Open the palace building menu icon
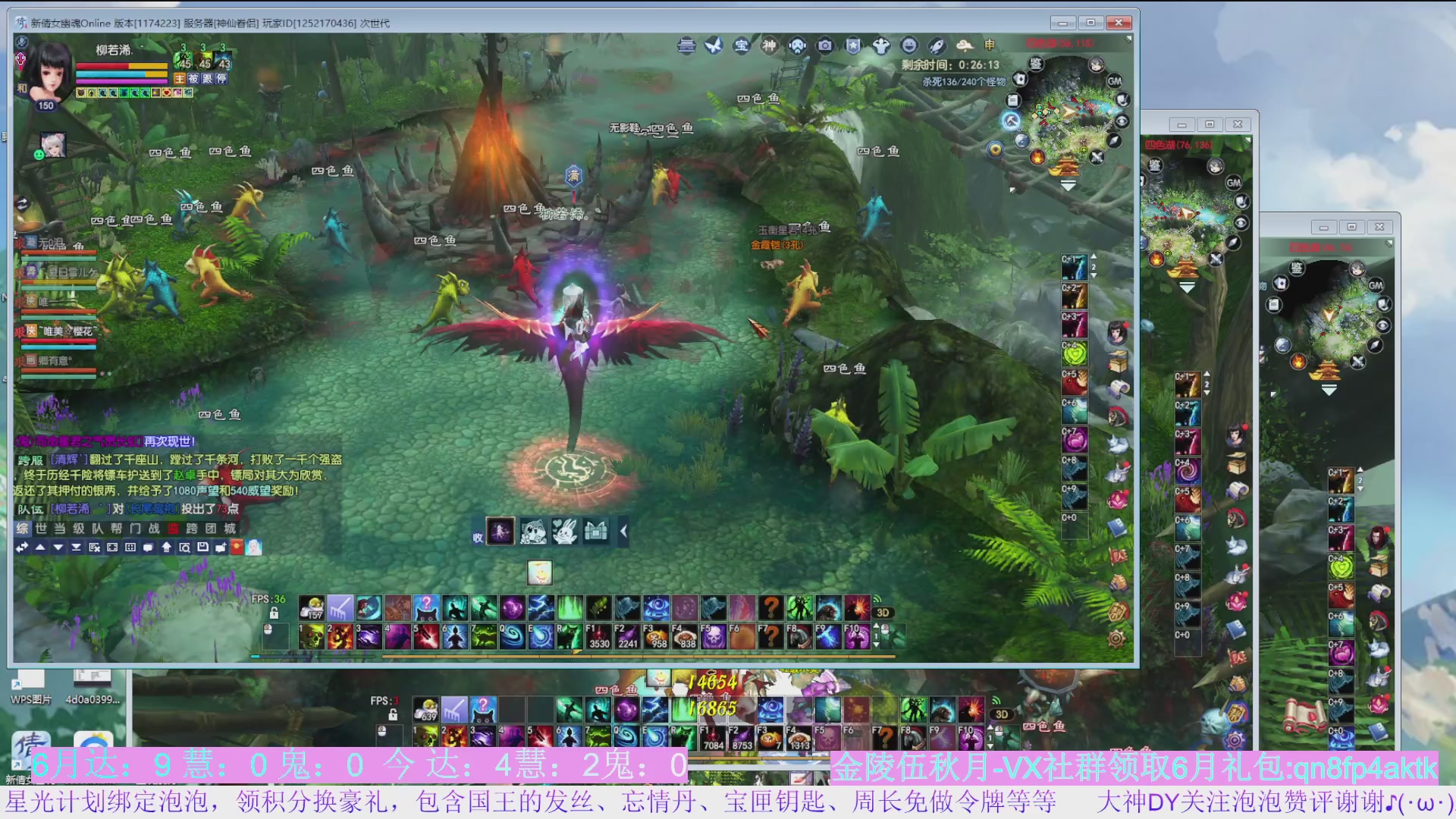 point(686,45)
